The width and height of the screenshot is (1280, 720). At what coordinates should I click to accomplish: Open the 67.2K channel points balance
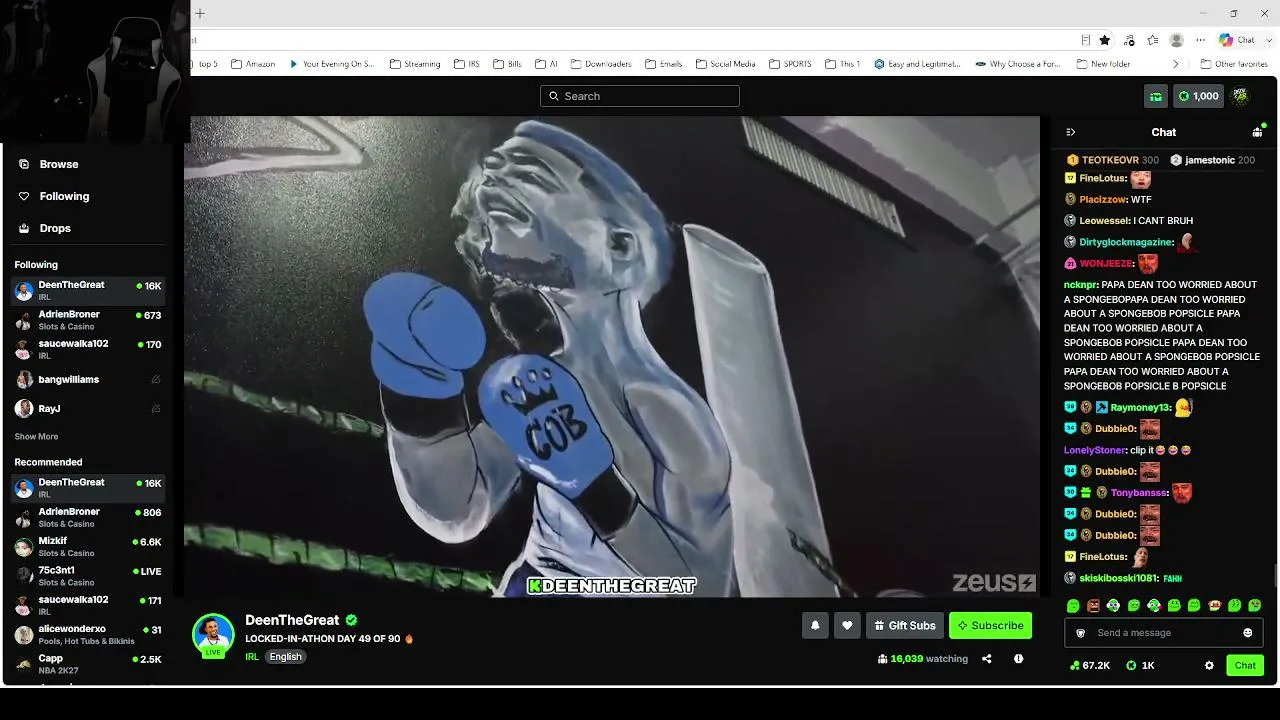pyautogui.click(x=1090, y=665)
